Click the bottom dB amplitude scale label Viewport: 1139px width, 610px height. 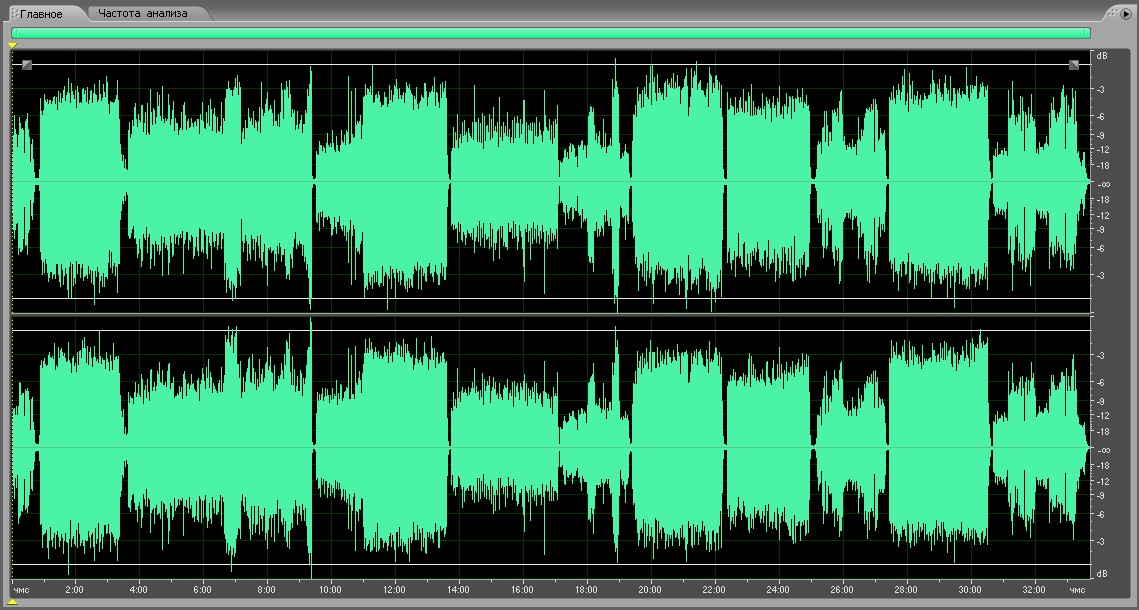coord(1102,574)
